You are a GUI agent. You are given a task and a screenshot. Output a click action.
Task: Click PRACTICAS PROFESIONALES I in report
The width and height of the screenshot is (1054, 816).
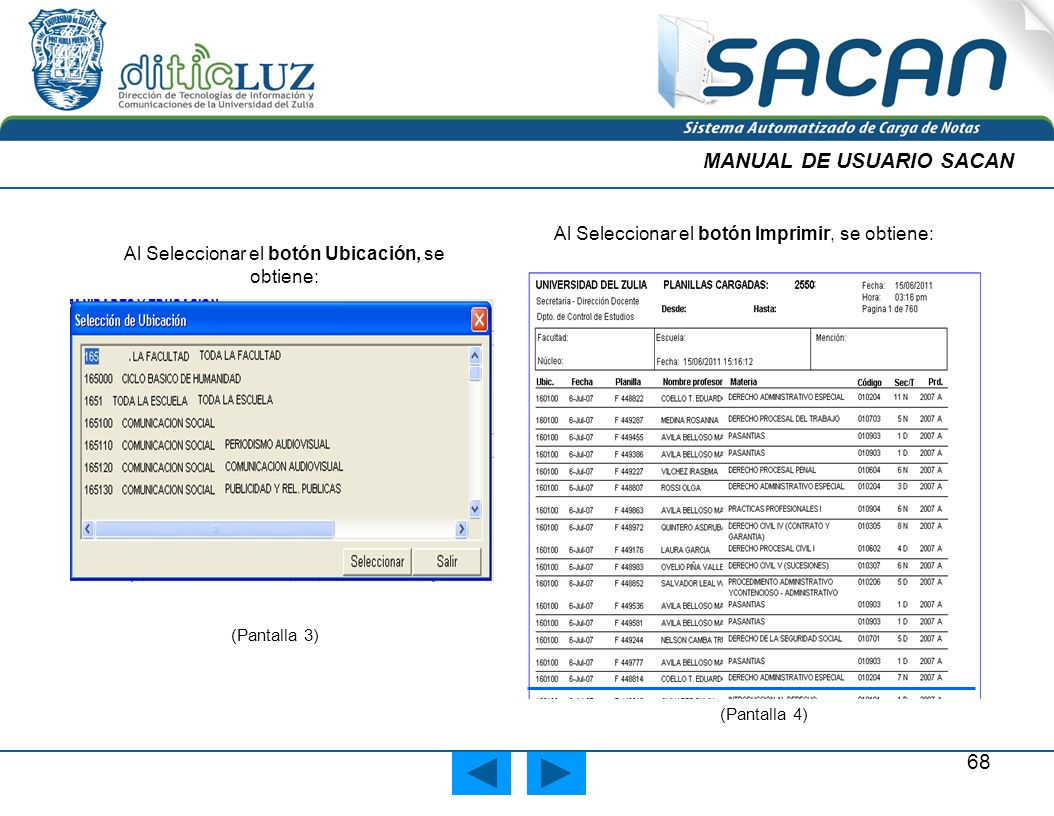774,509
